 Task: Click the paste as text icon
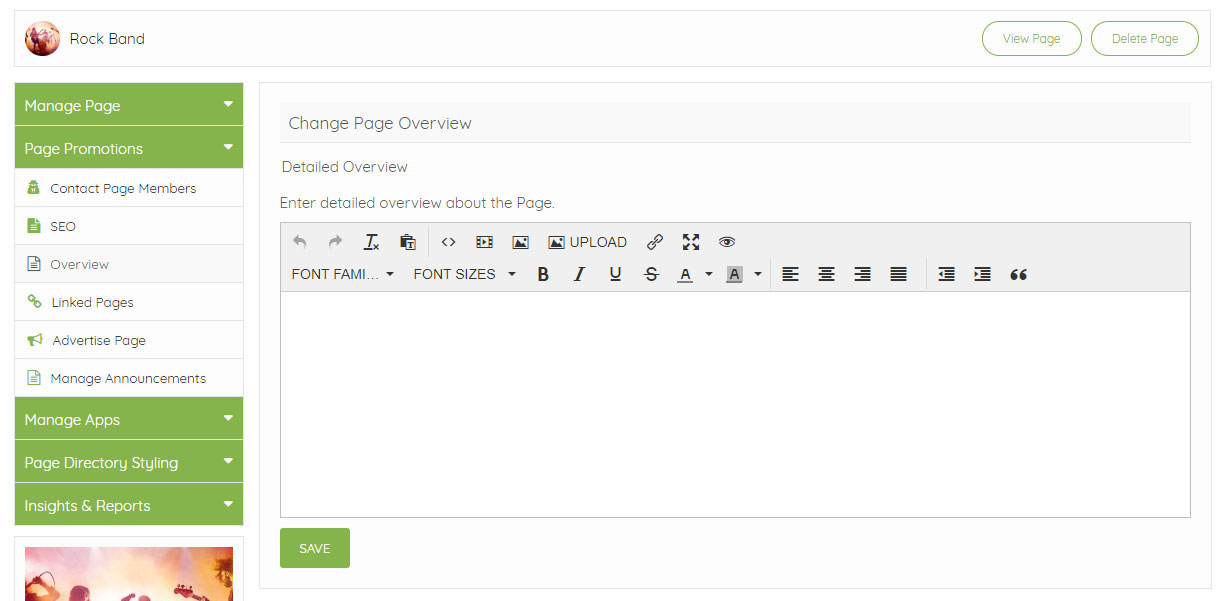pos(408,242)
